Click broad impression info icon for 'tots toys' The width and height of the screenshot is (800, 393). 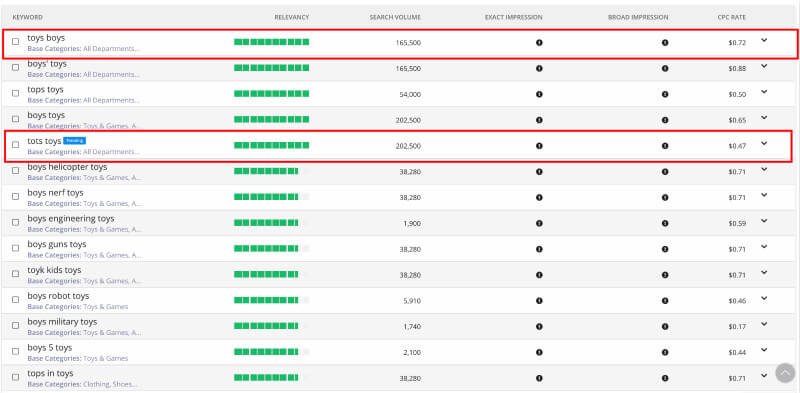(x=665, y=146)
